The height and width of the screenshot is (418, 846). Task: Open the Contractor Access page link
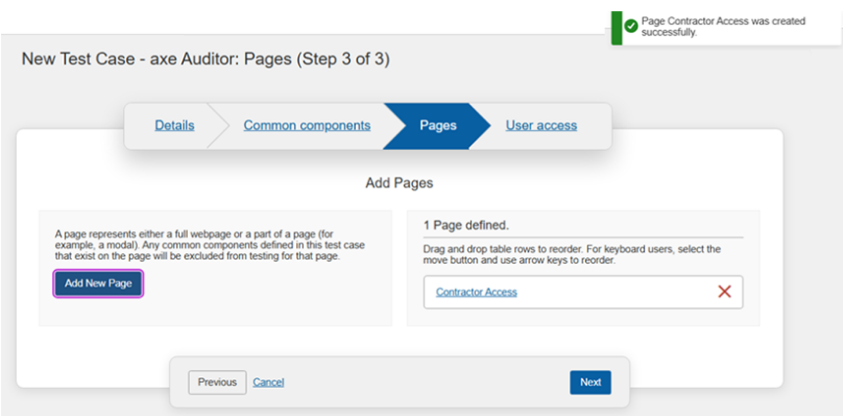[477, 292]
